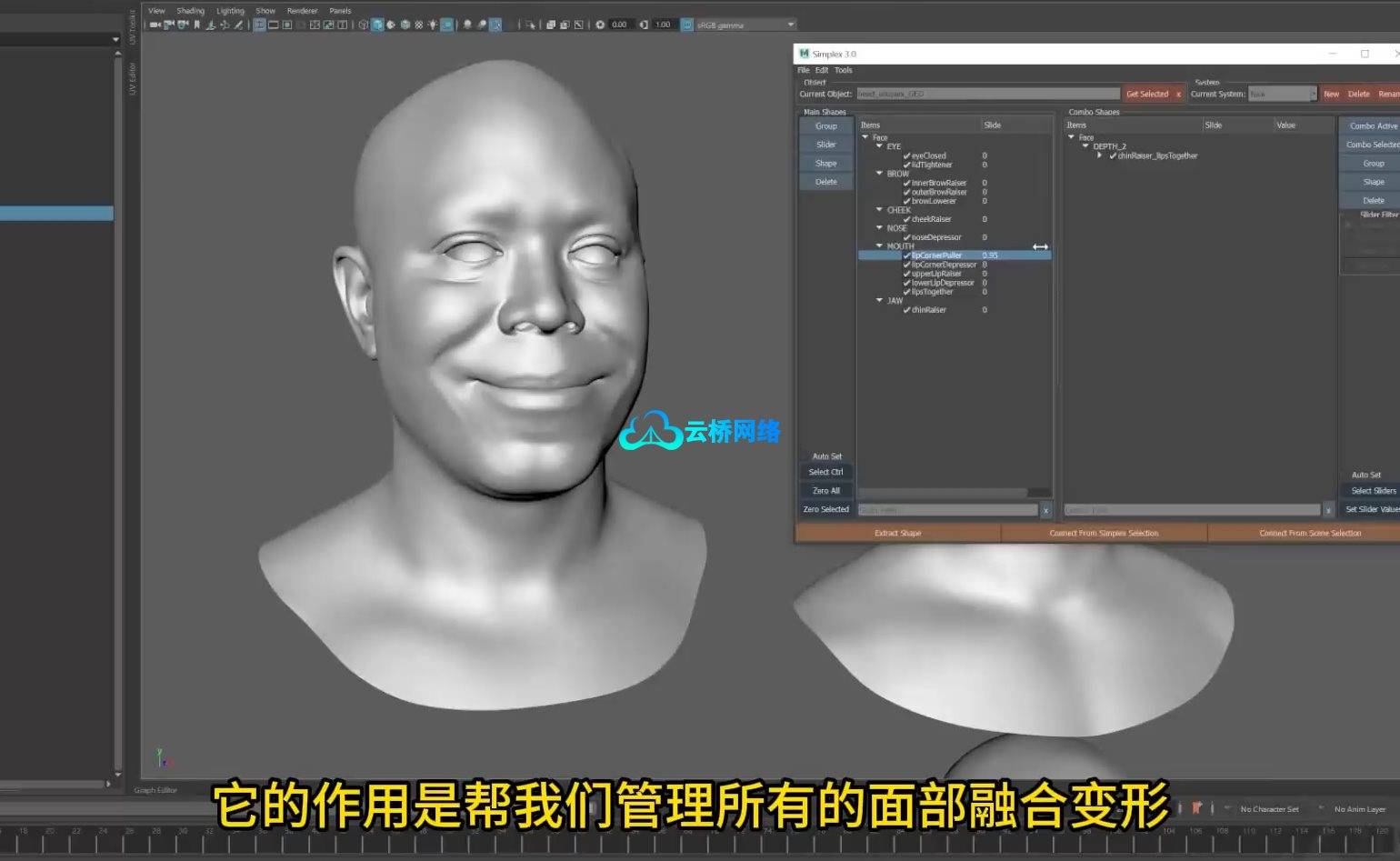1400x861 pixels.
Task: Enable wireframe cube display mode icon
Action: tap(364, 25)
